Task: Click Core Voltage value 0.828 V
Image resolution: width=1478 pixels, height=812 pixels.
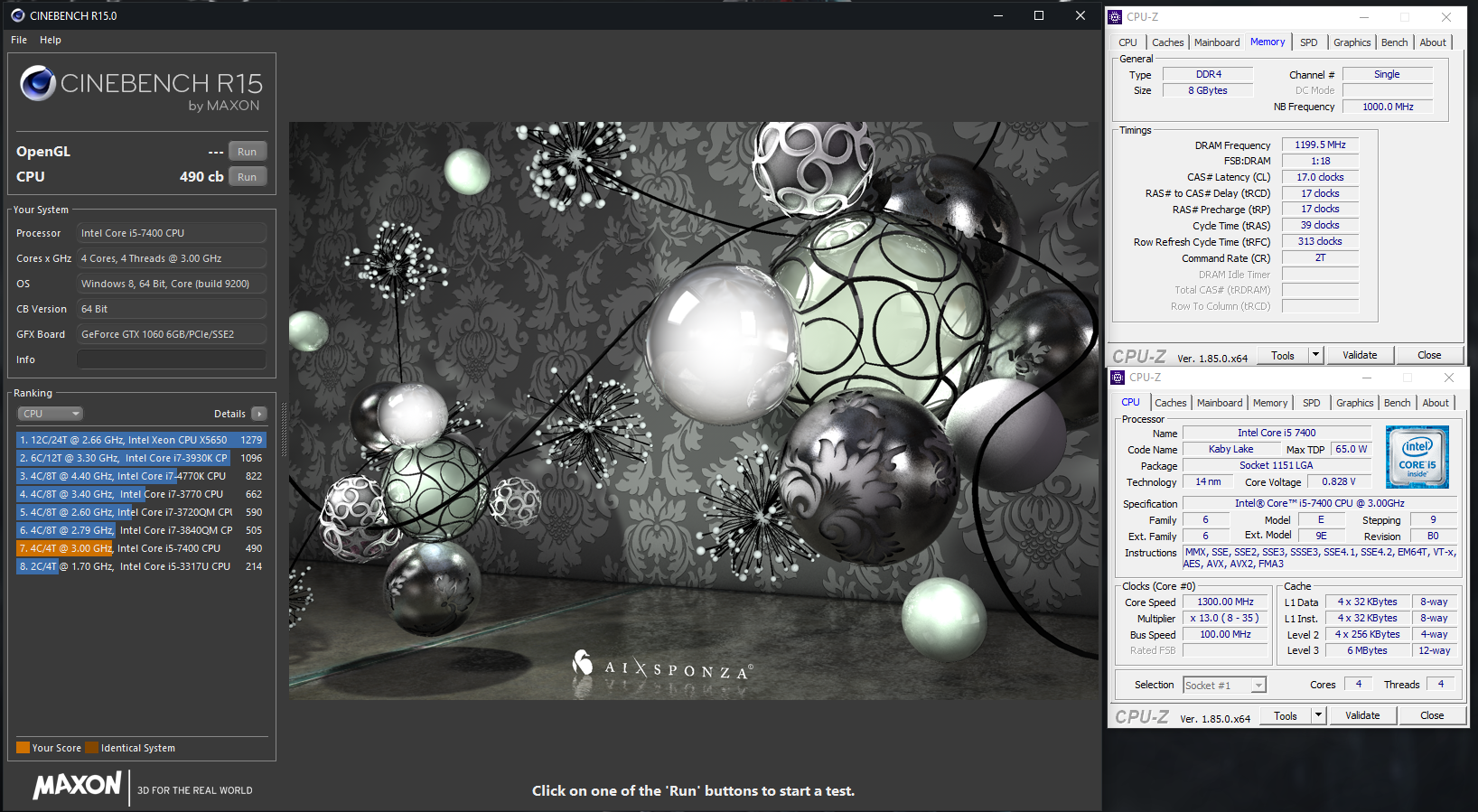Action: pyautogui.click(x=1338, y=481)
